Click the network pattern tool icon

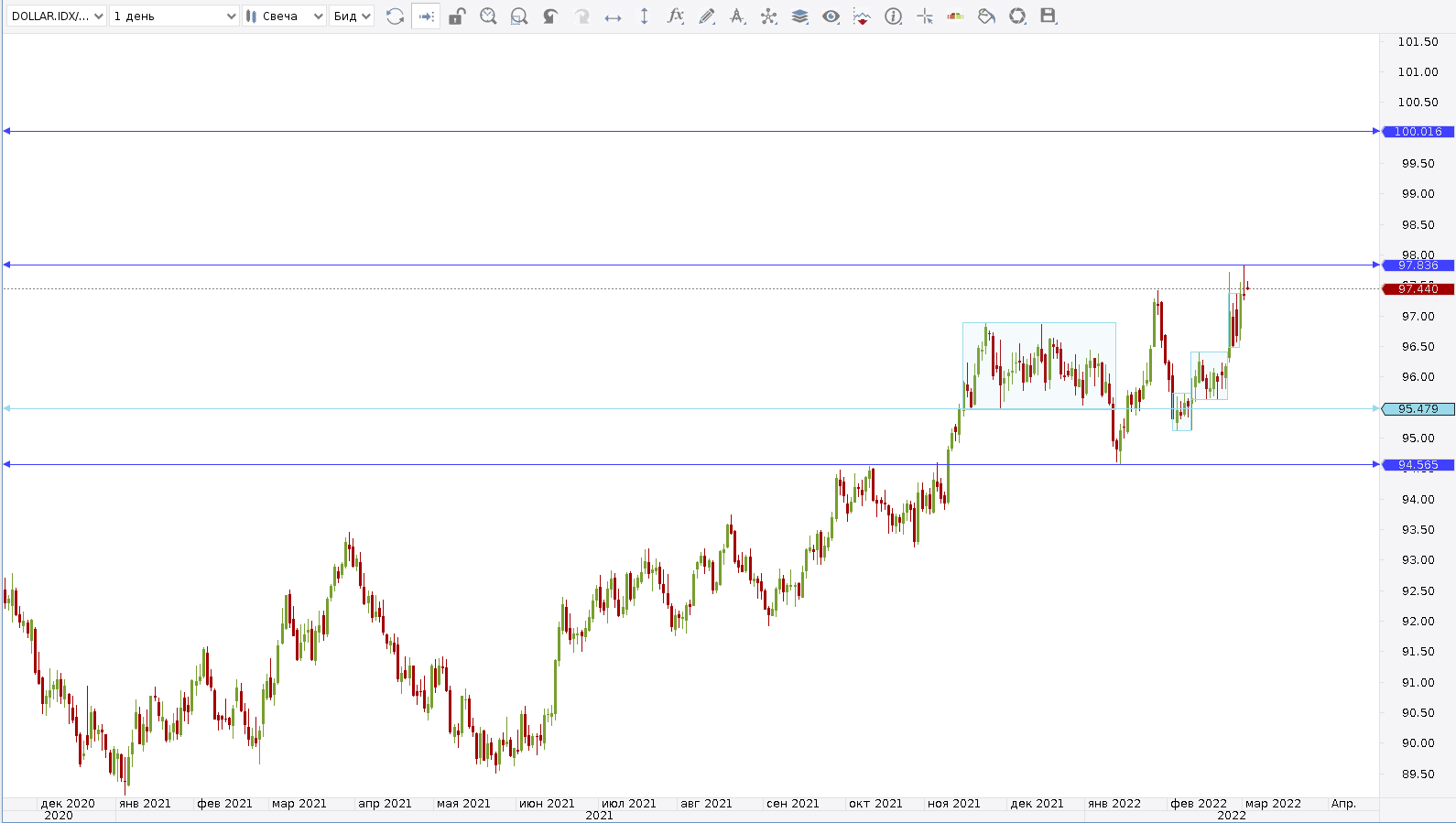pos(768,16)
